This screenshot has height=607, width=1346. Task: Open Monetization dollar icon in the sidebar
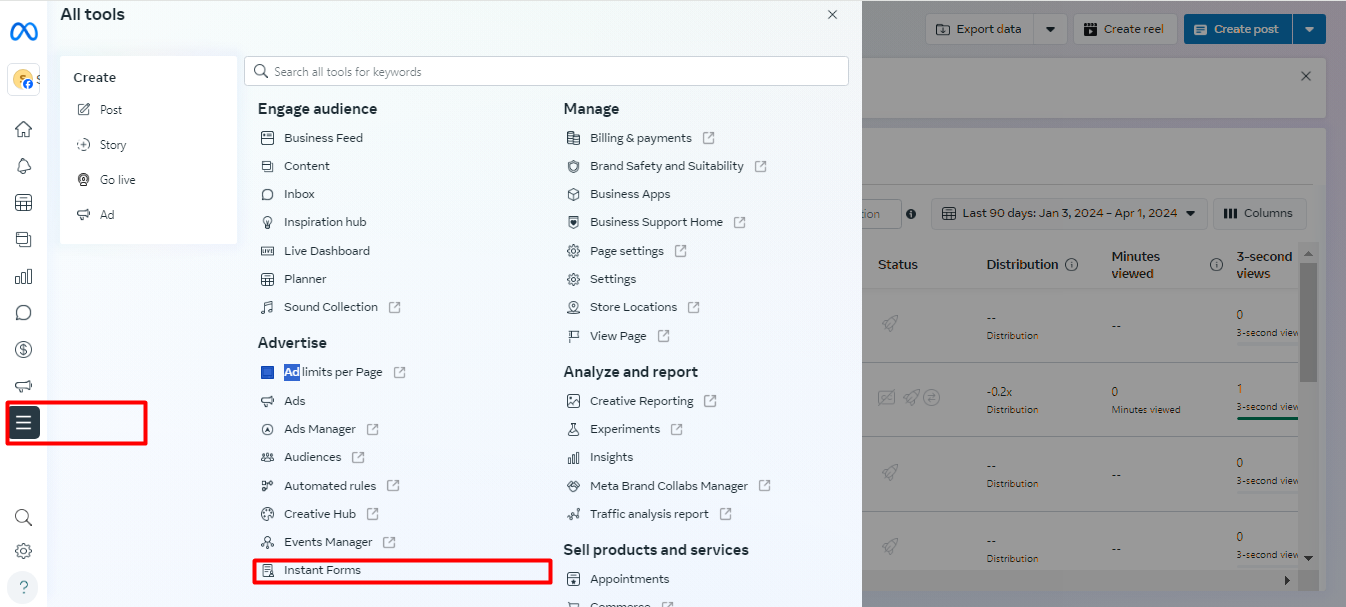coord(23,350)
